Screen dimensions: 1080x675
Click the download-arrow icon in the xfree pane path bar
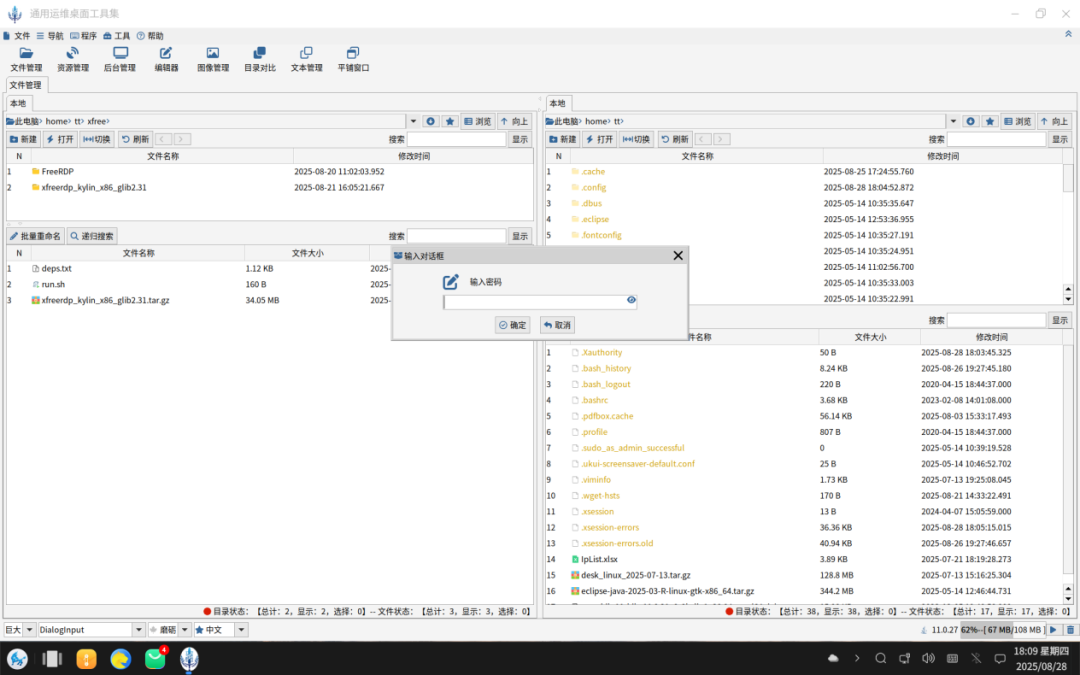(x=430, y=121)
